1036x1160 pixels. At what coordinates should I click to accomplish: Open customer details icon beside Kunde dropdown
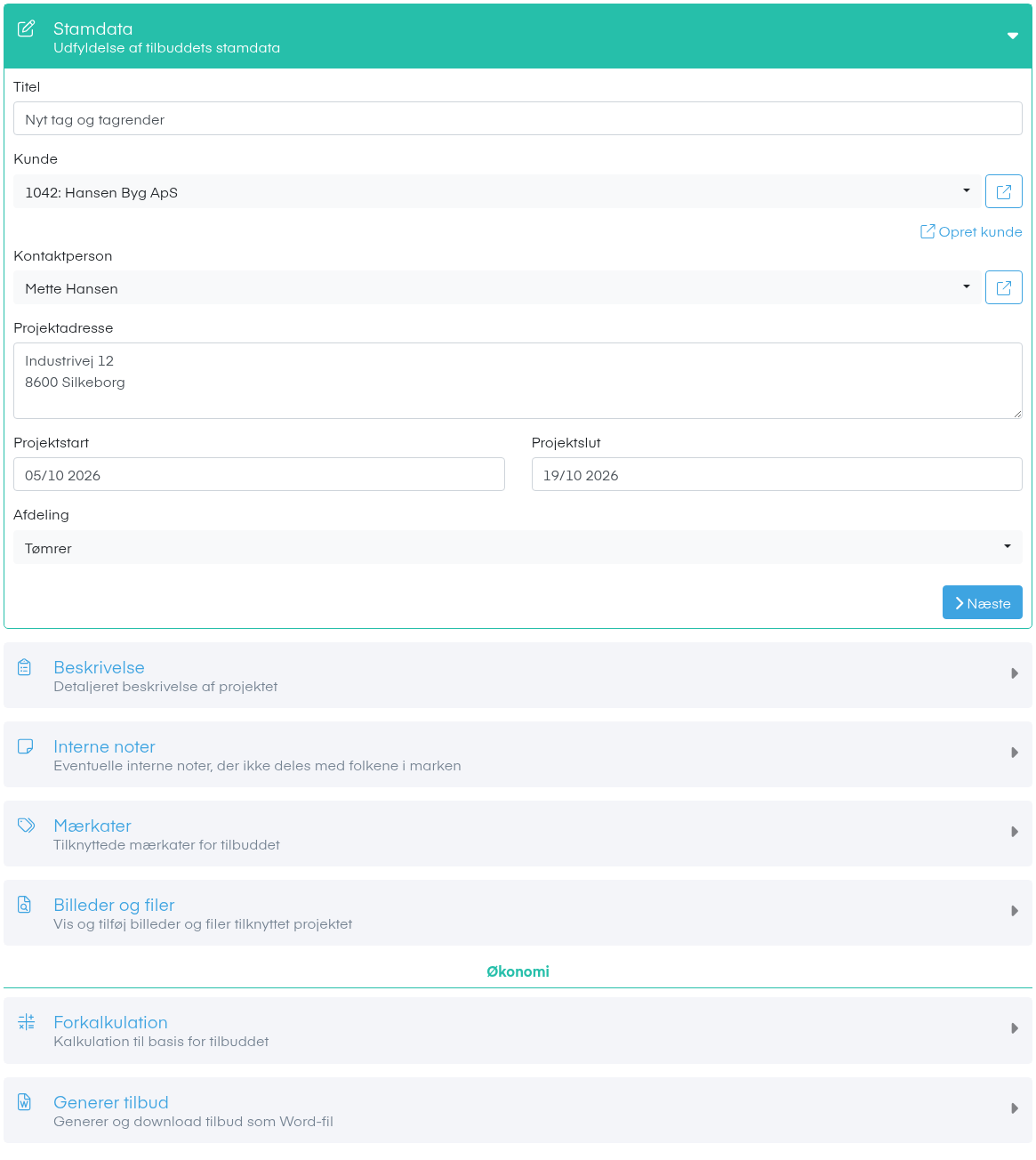(x=1004, y=191)
